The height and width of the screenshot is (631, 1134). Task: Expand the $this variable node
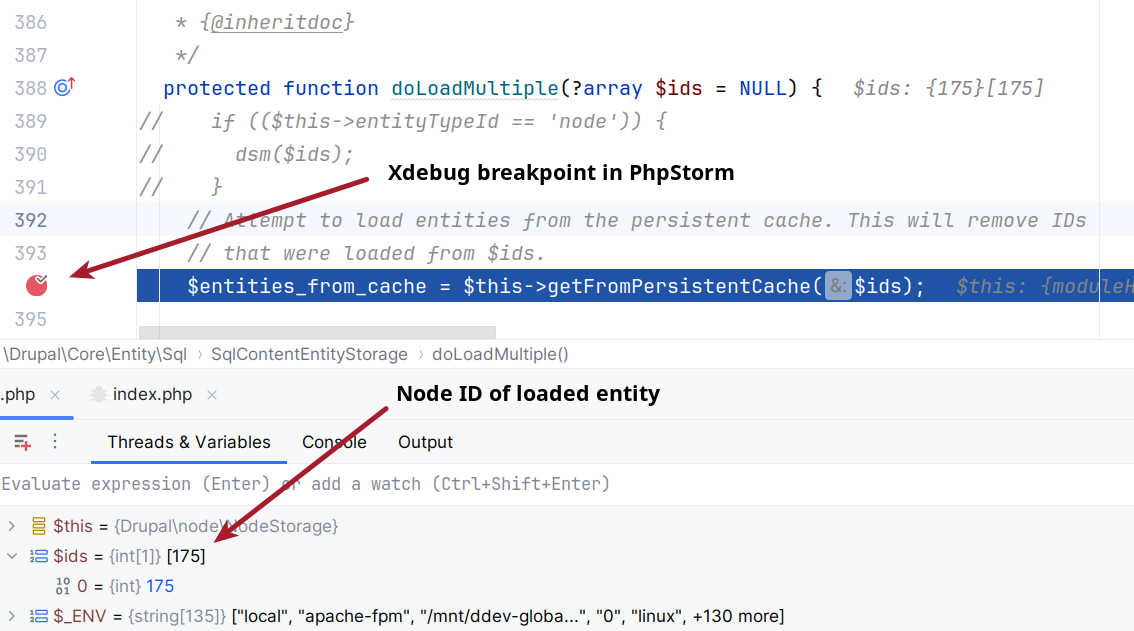12,526
